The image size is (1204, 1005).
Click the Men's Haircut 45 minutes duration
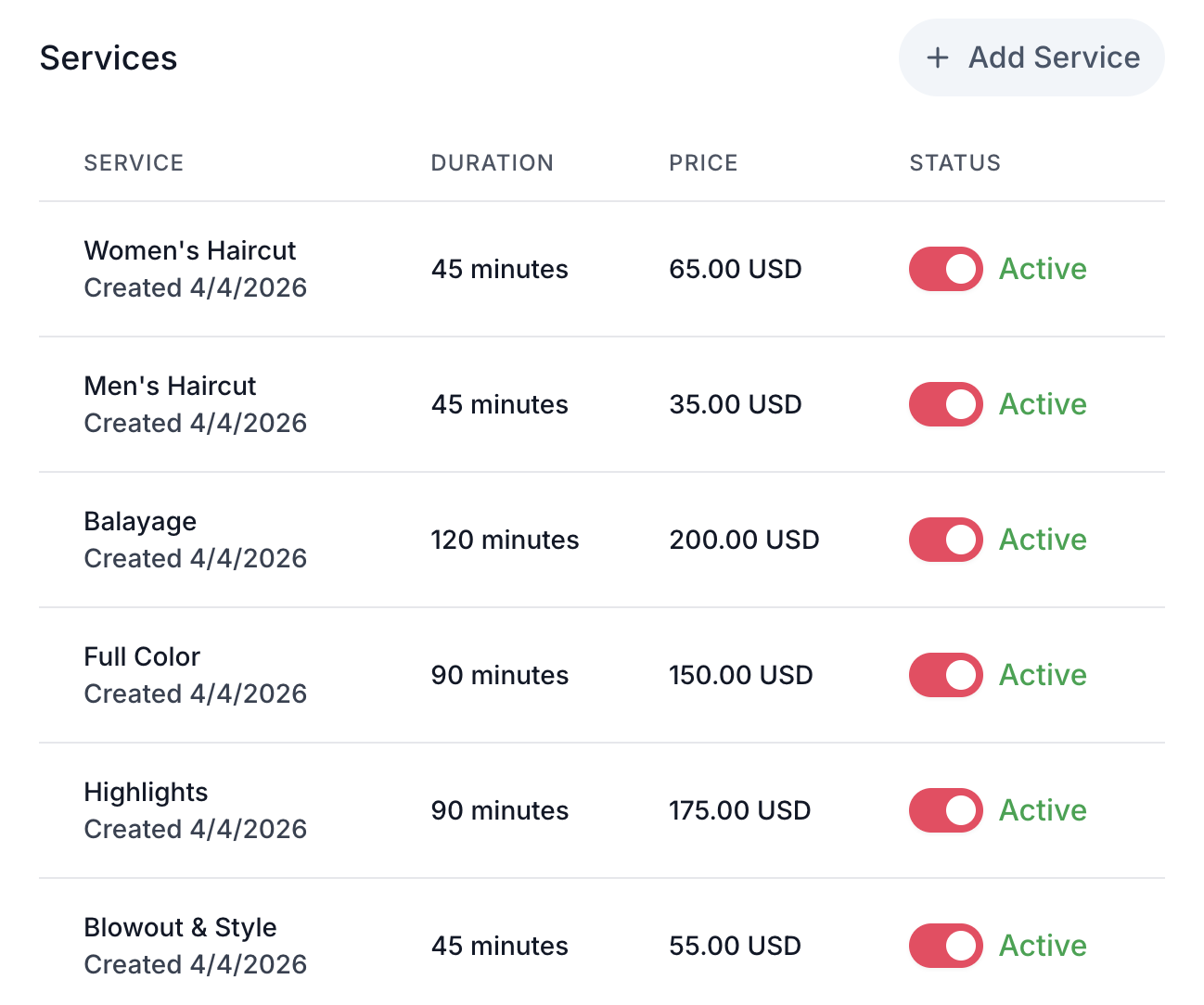pyautogui.click(x=500, y=404)
